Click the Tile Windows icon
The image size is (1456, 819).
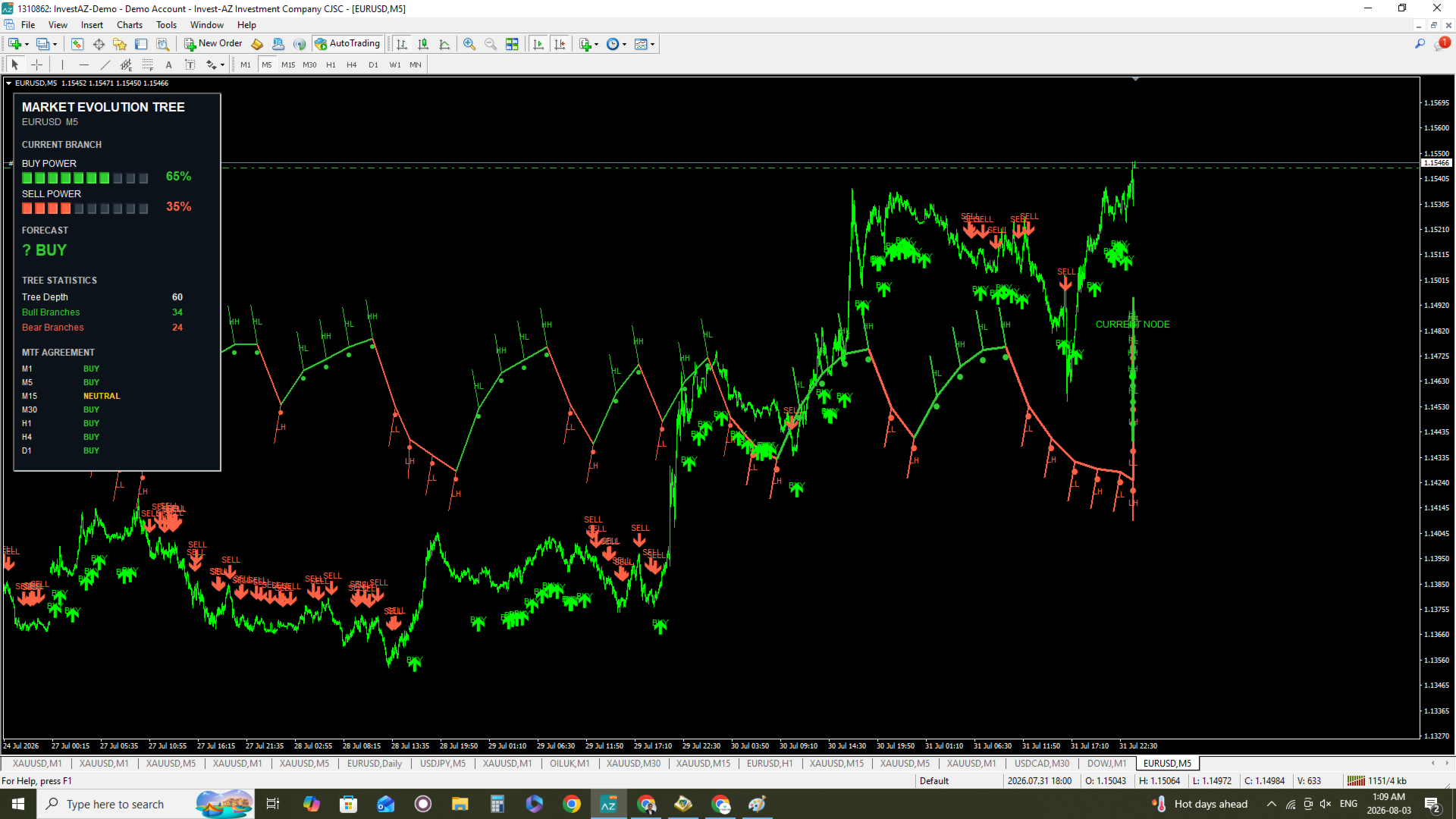click(512, 44)
